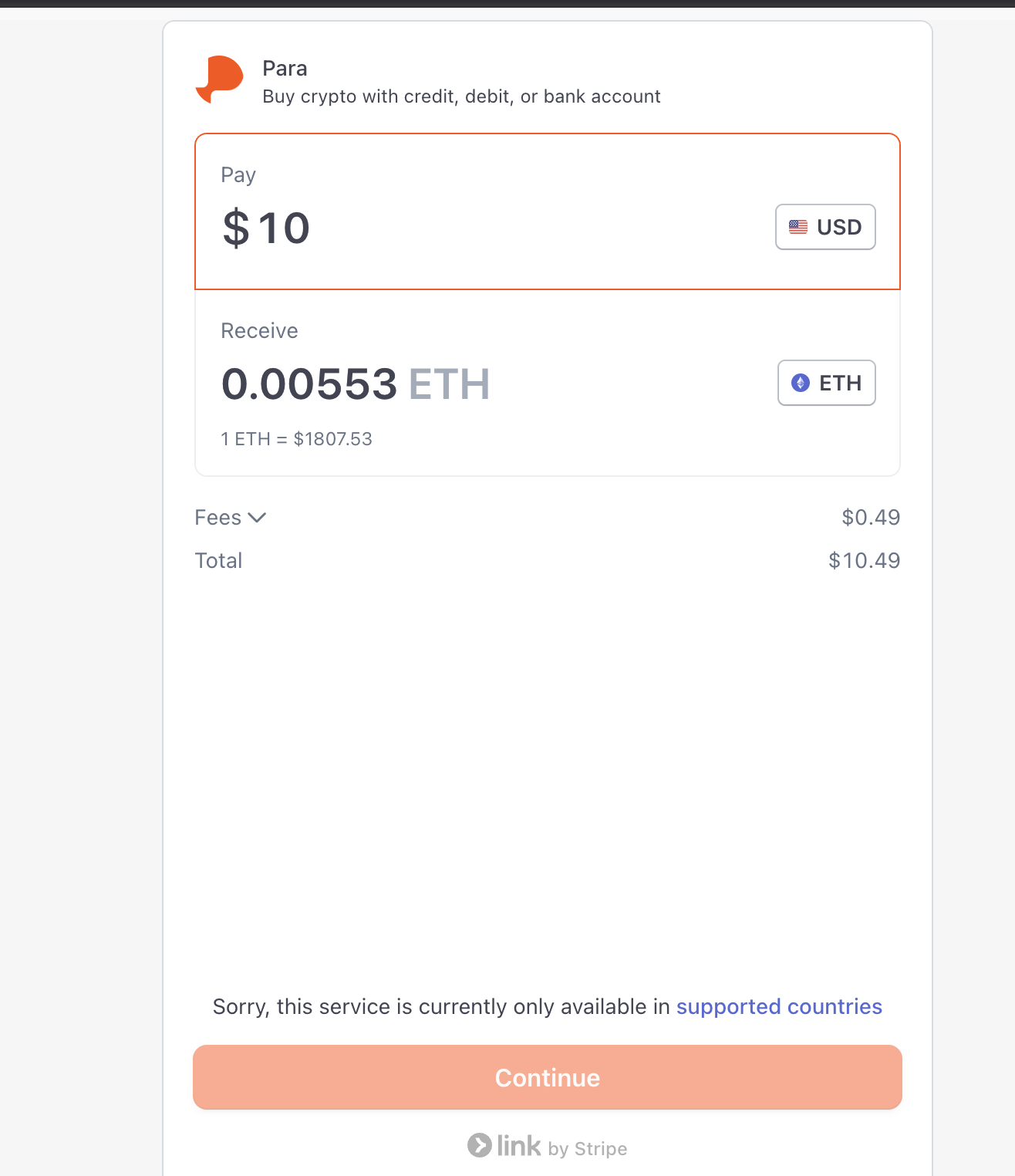Click the $0.49 fee amount

tap(871, 517)
